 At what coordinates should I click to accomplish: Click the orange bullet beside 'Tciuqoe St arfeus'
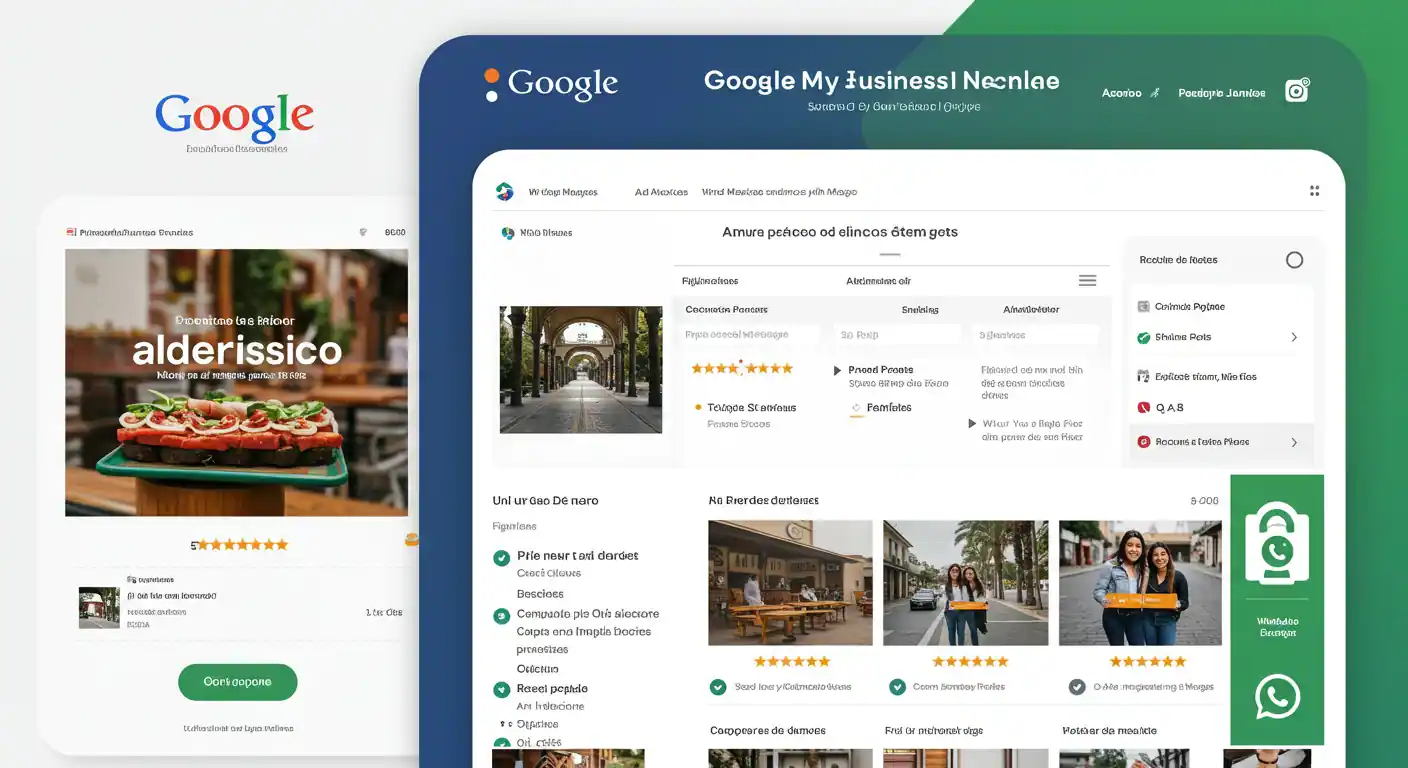click(698, 408)
